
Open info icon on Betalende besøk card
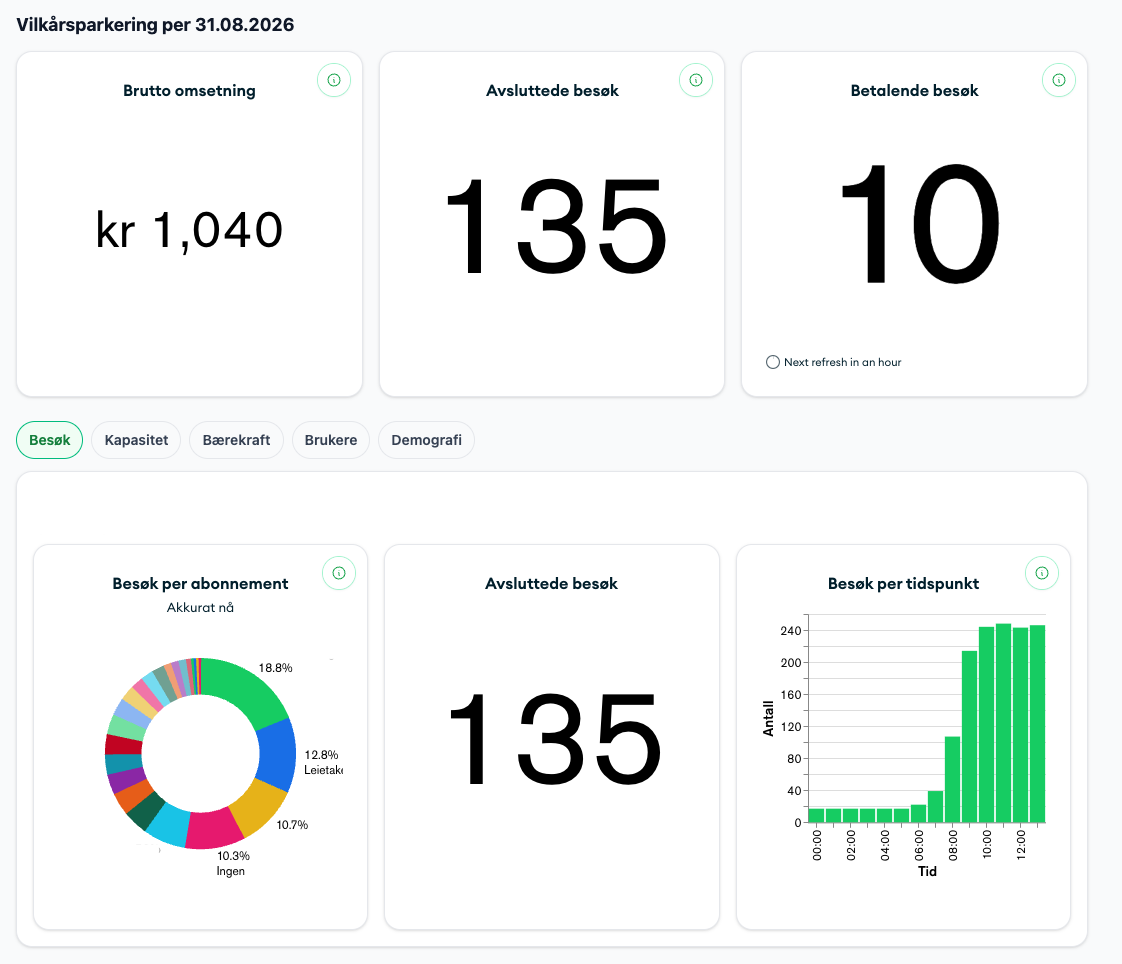tap(1058, 80)
